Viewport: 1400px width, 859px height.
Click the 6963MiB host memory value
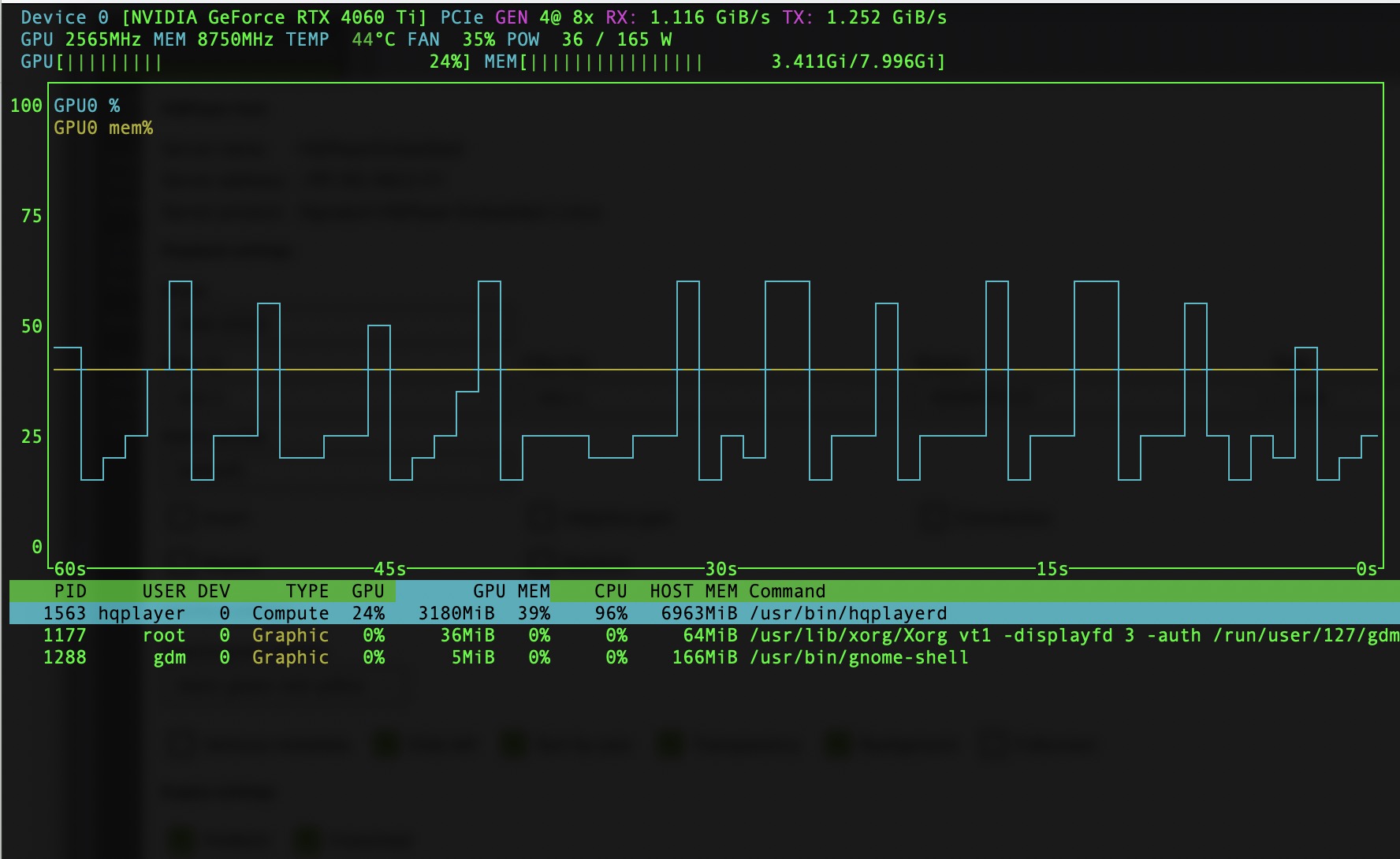coord(699,613)
